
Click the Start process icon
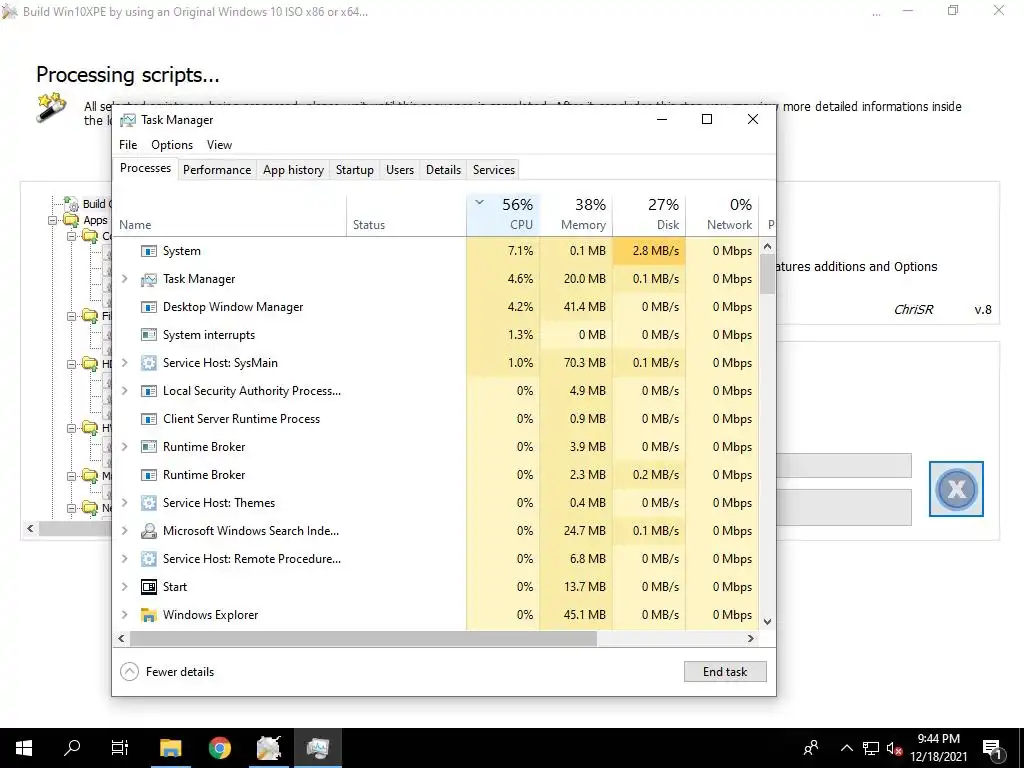[x=149, y=587]
